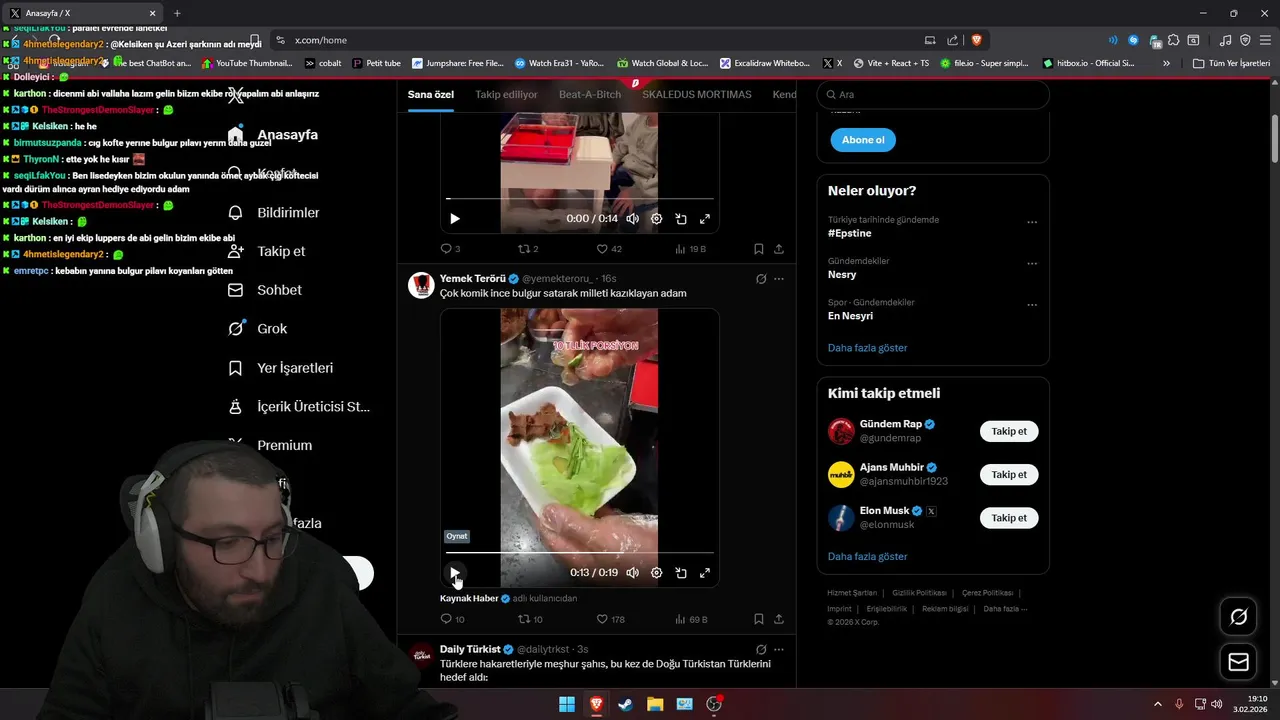View analytics showing 69 B views
The height and width of the screenshot is (720, 1280).
tap(692, 619)
